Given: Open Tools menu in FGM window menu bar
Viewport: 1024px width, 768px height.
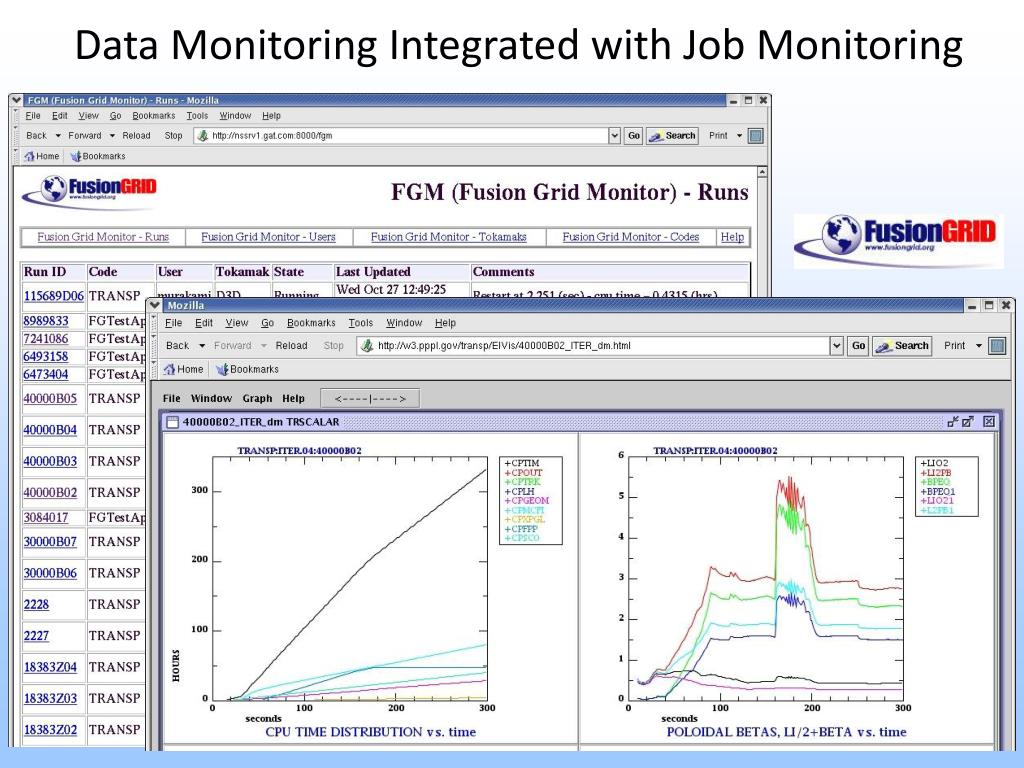Looking at the screenshot, I should pos(197,116).
